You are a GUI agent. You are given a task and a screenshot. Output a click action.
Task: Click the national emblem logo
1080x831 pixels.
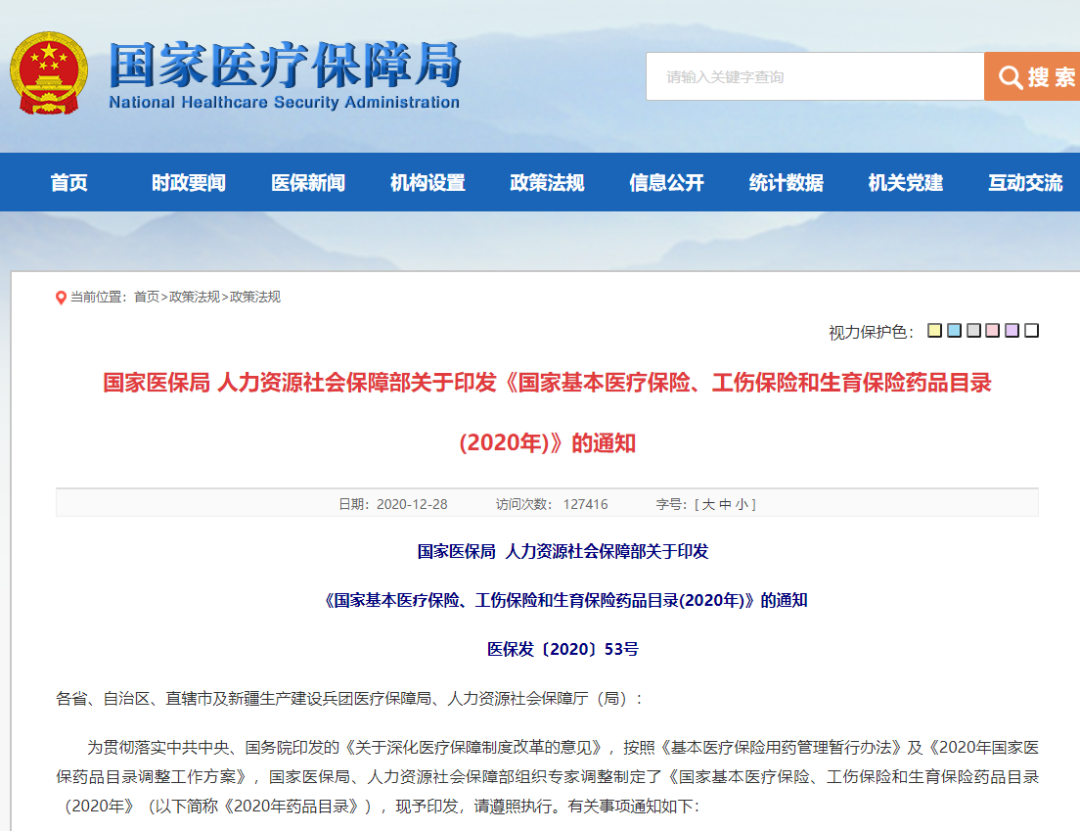49,73
